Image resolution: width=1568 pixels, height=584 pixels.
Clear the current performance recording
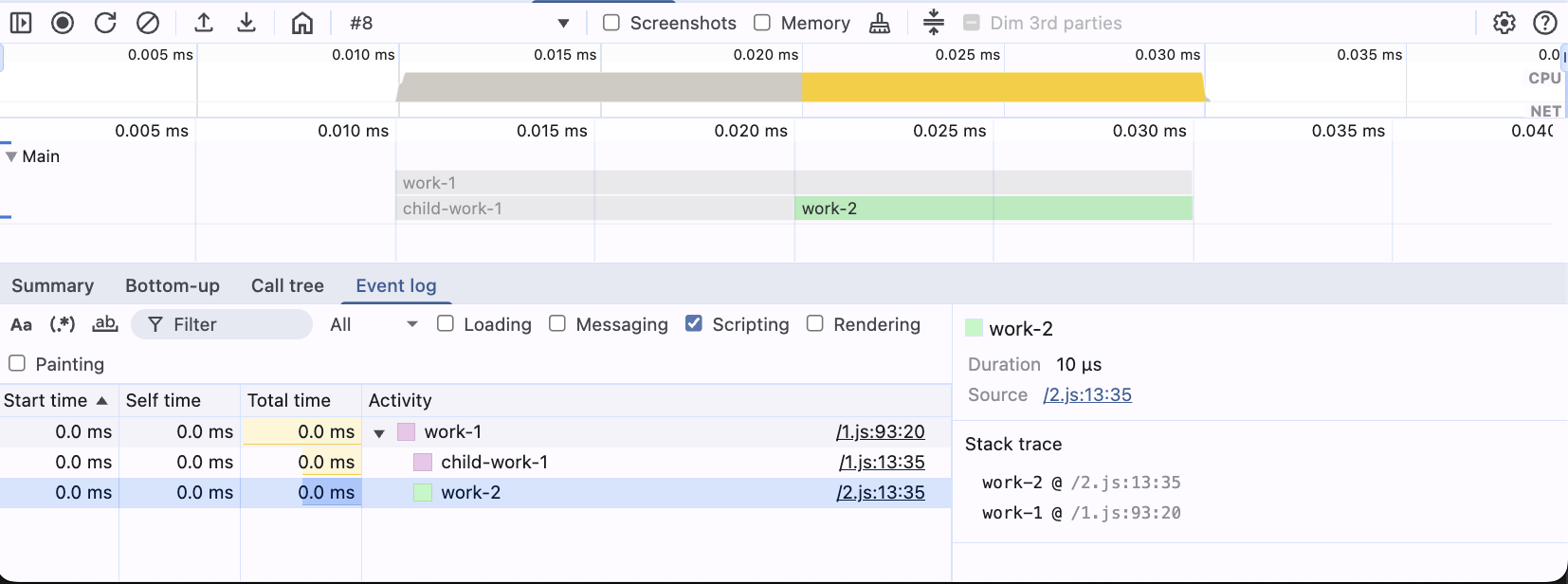[148, 23]
